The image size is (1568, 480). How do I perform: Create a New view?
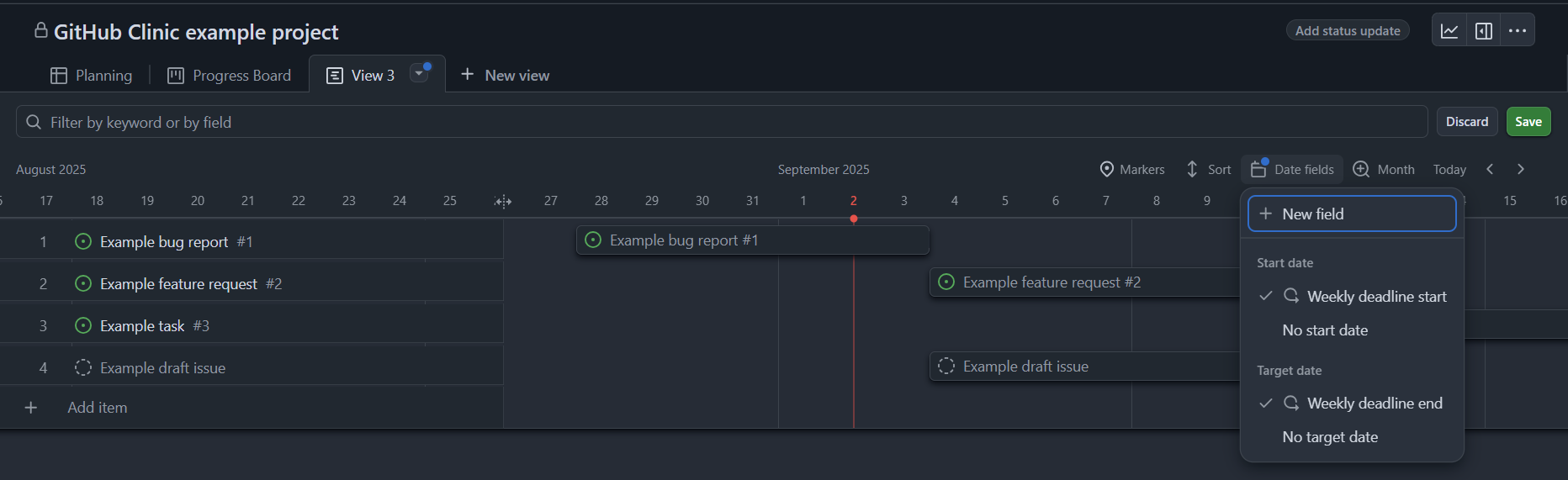[505, 76]
